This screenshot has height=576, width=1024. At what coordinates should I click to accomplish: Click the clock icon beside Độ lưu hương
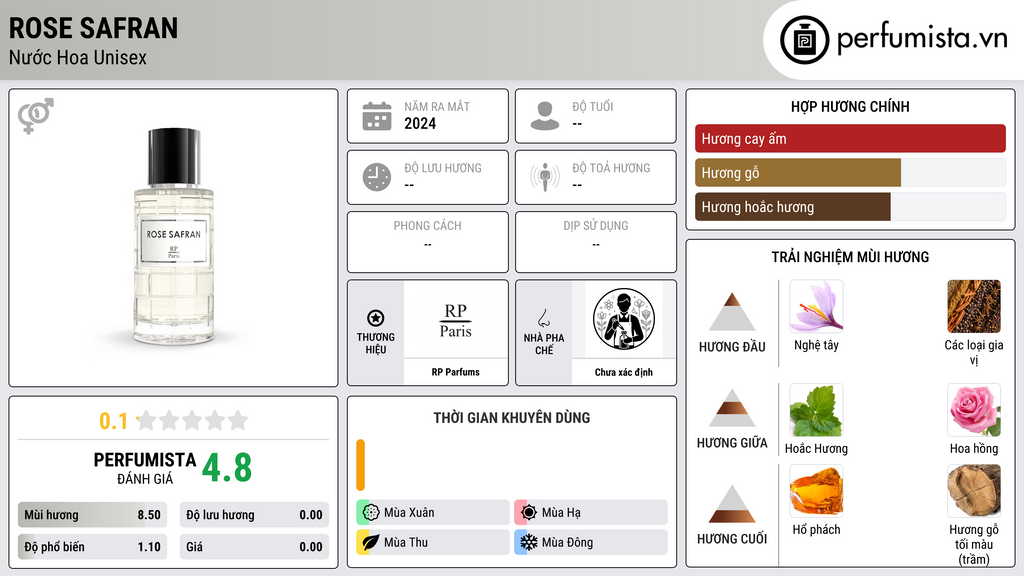tap(377, 177)
